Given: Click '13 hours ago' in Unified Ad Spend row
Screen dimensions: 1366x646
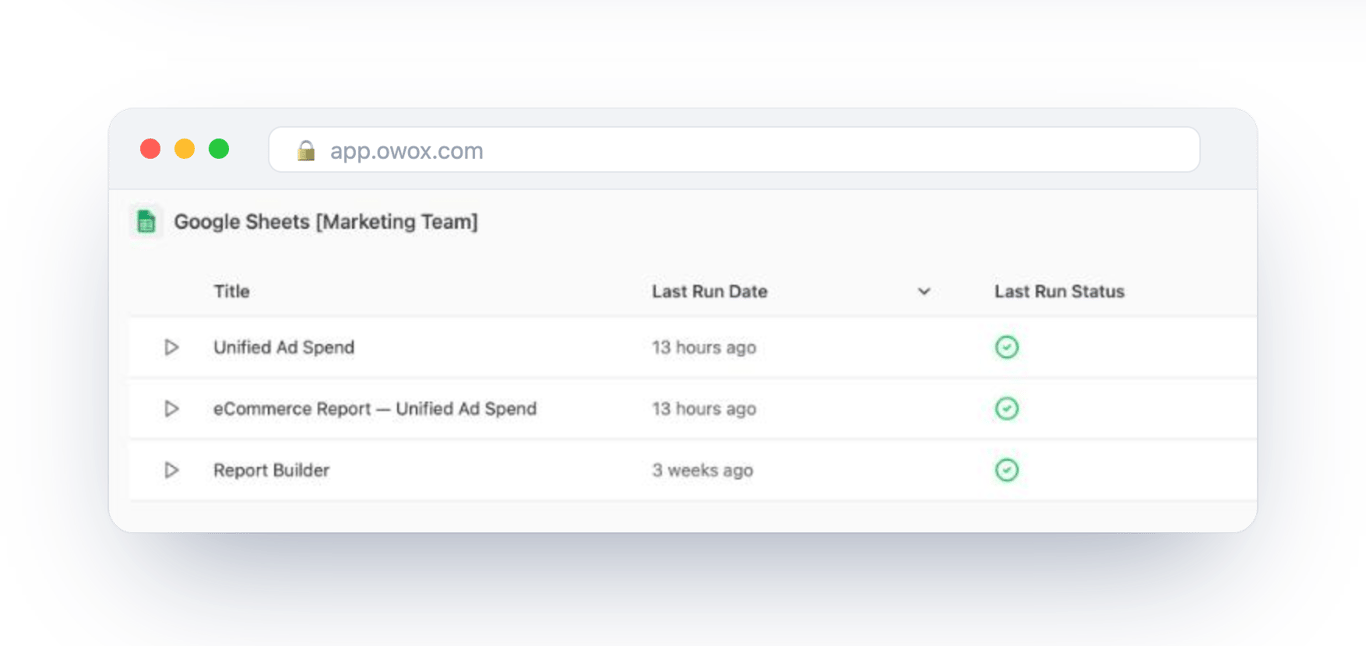Looking at the screenshot, I should tap(704, 348).
